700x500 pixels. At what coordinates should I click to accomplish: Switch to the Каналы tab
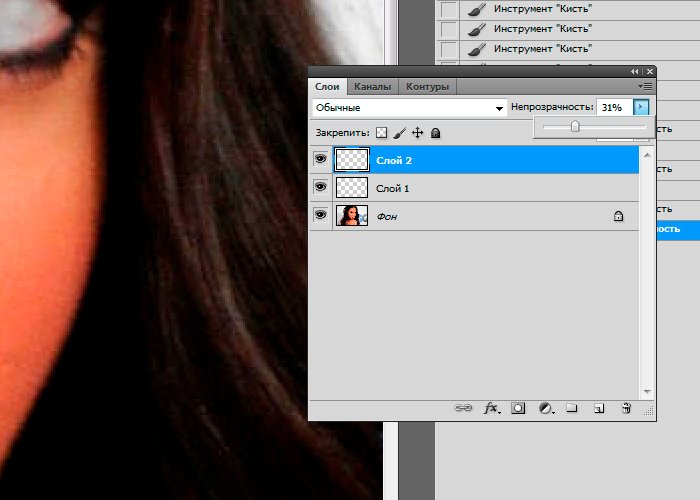[372, 87]
